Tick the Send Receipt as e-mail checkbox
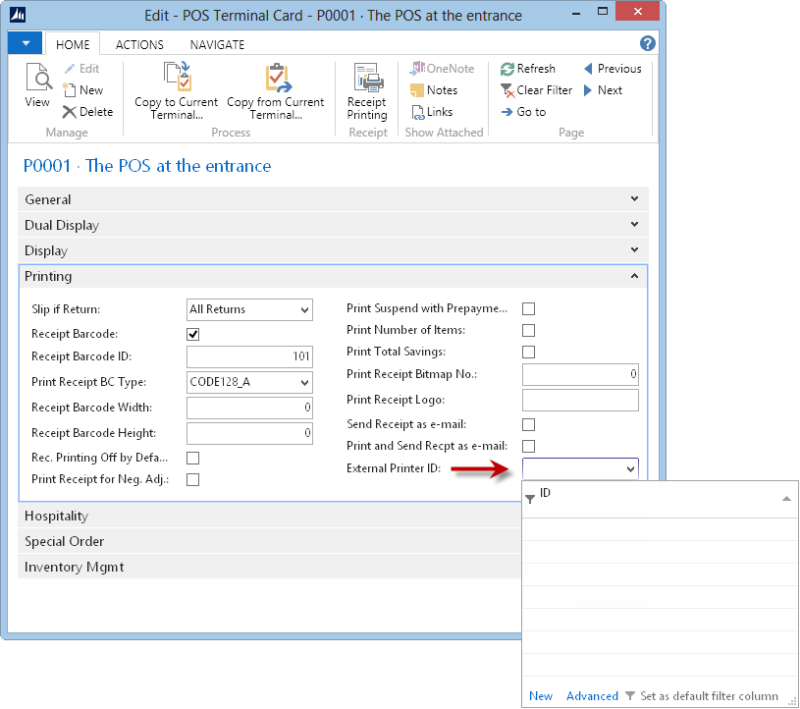The width and height of the screenshot is (800, 709). point(529,425)
